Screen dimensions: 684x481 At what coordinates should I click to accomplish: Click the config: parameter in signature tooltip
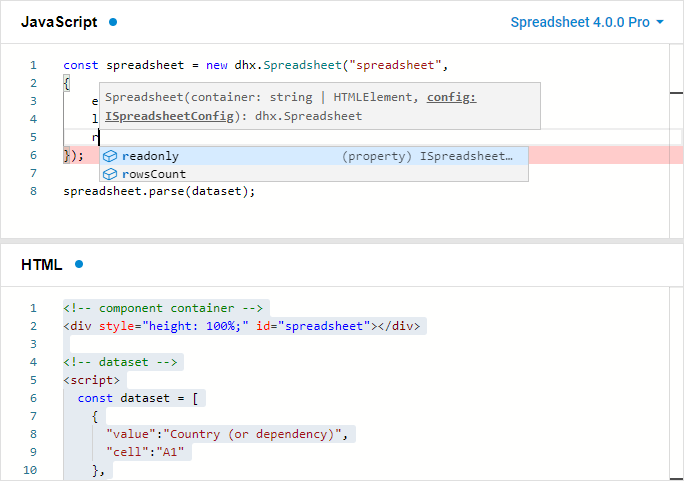click(x=451, y=97)
